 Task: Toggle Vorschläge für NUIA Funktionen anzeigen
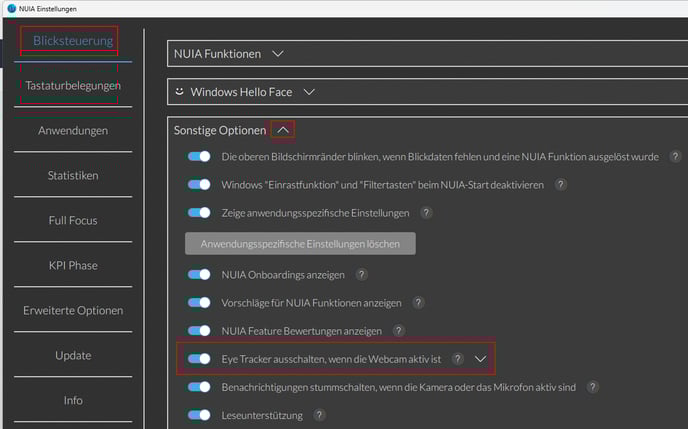tap(199, 302)
